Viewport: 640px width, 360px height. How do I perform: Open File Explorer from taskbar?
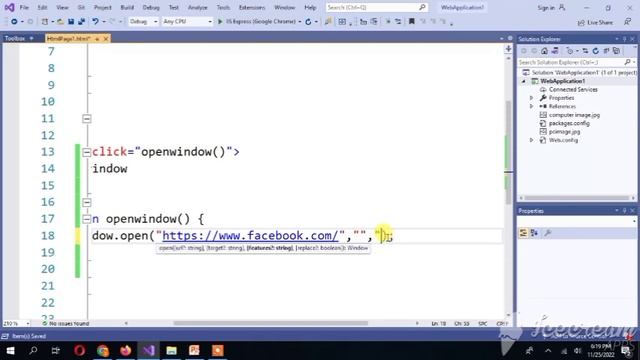pyautogui.click(x=171, y=351)
